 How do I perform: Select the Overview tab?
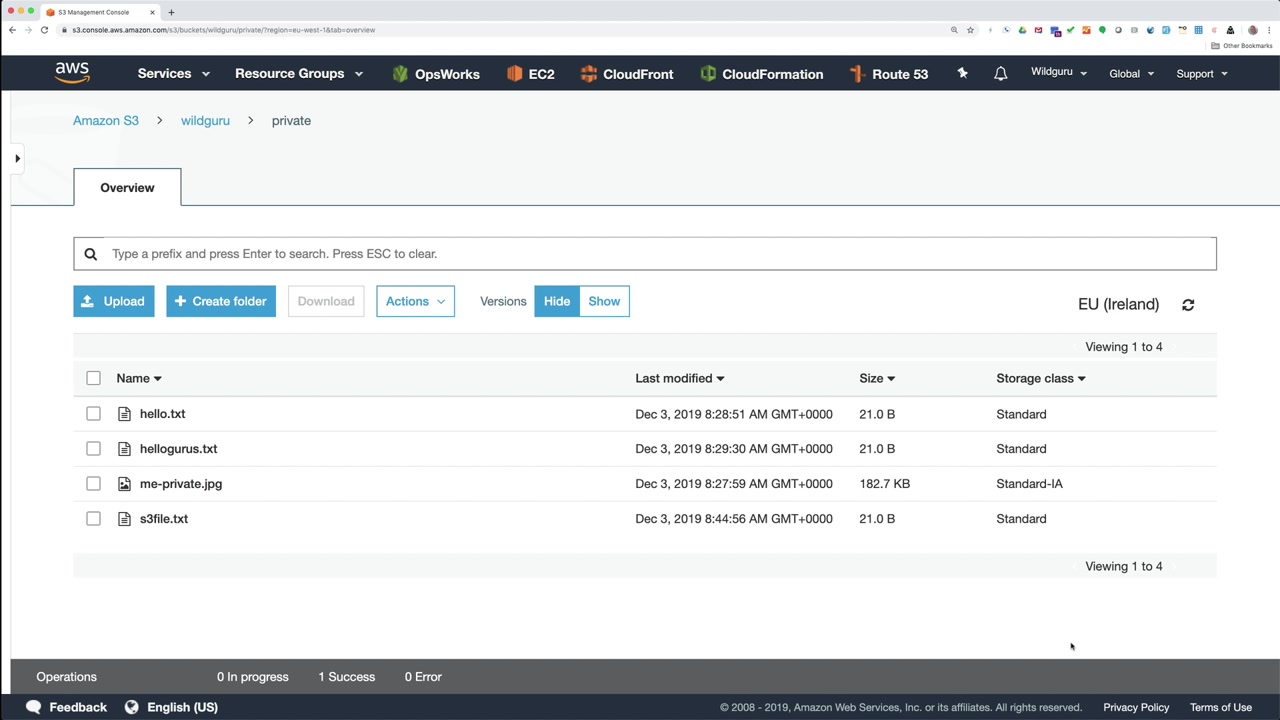pos(127,188)
